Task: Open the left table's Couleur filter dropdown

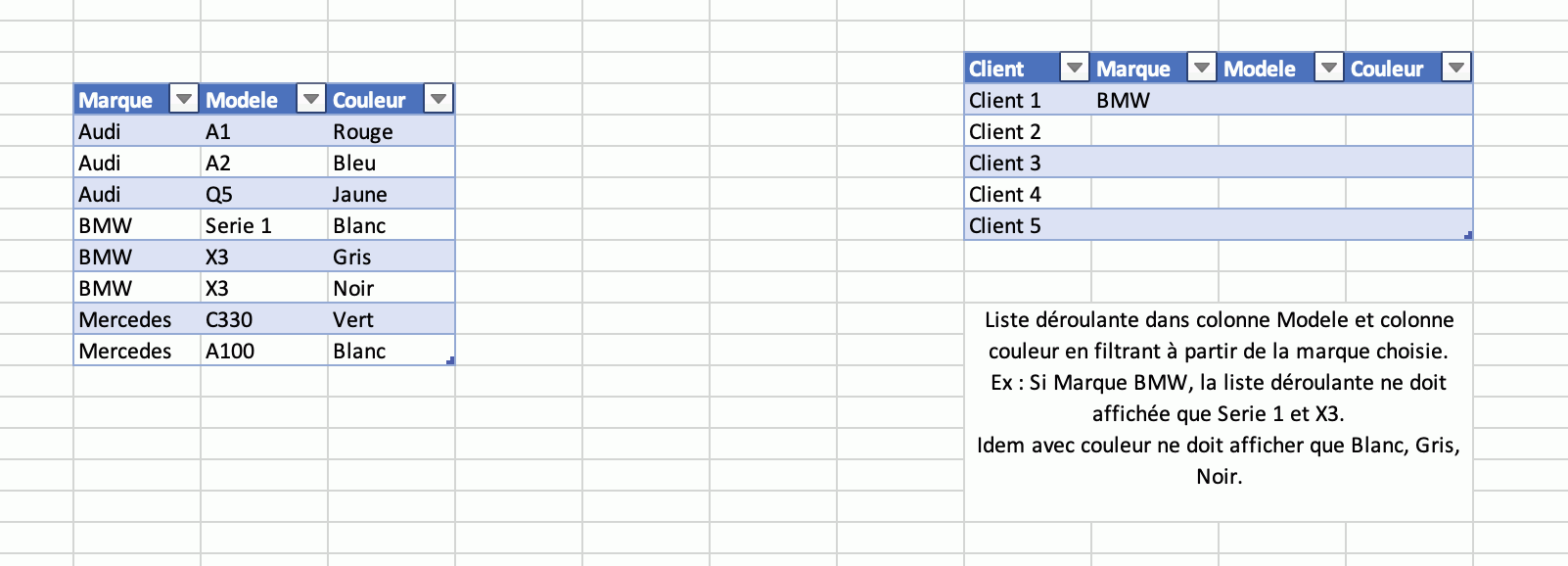Action: [438, 99]
